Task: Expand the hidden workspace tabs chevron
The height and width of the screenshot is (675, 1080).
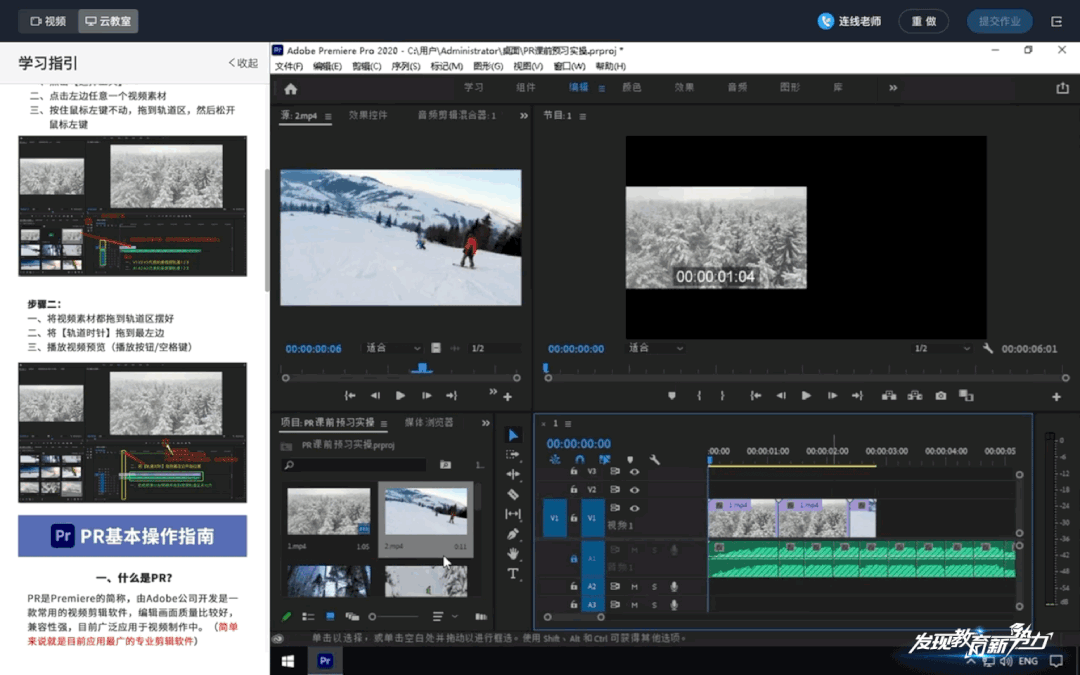Action: pyautogui.click(x=893, y=88)
